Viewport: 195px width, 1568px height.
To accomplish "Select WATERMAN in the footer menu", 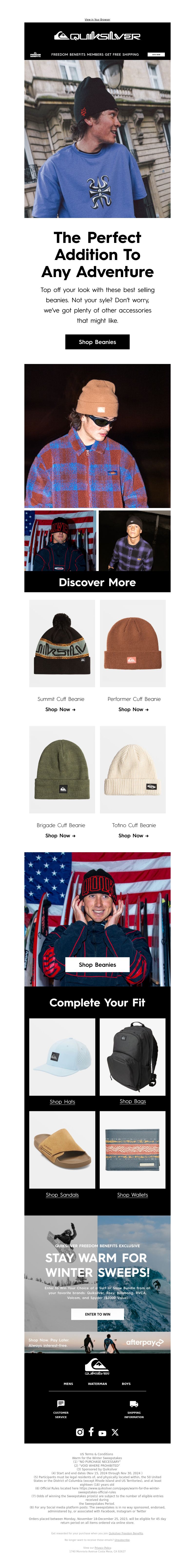I will [x=97, y=1383].
